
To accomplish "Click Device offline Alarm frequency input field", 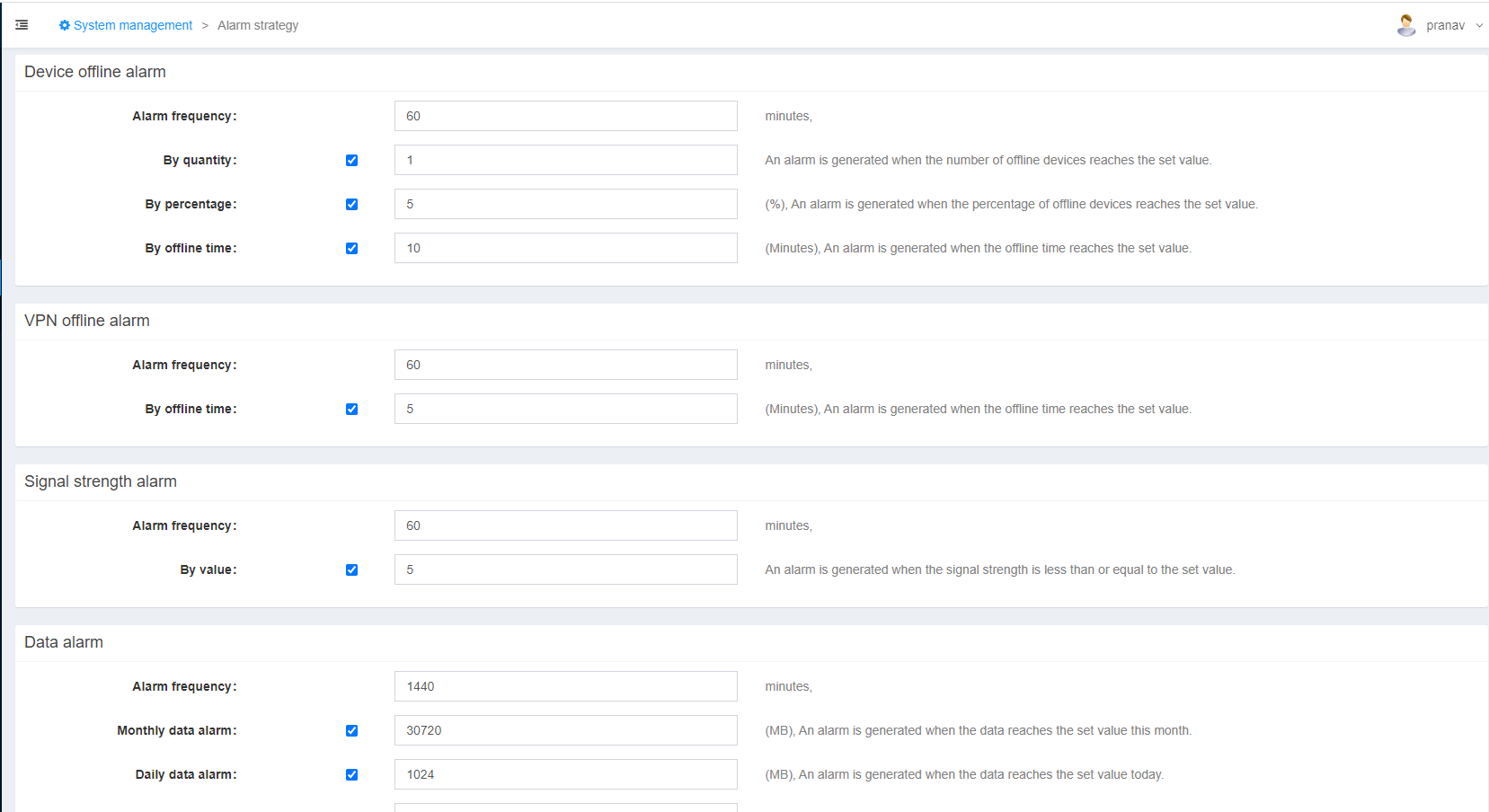I will (565, 116).
